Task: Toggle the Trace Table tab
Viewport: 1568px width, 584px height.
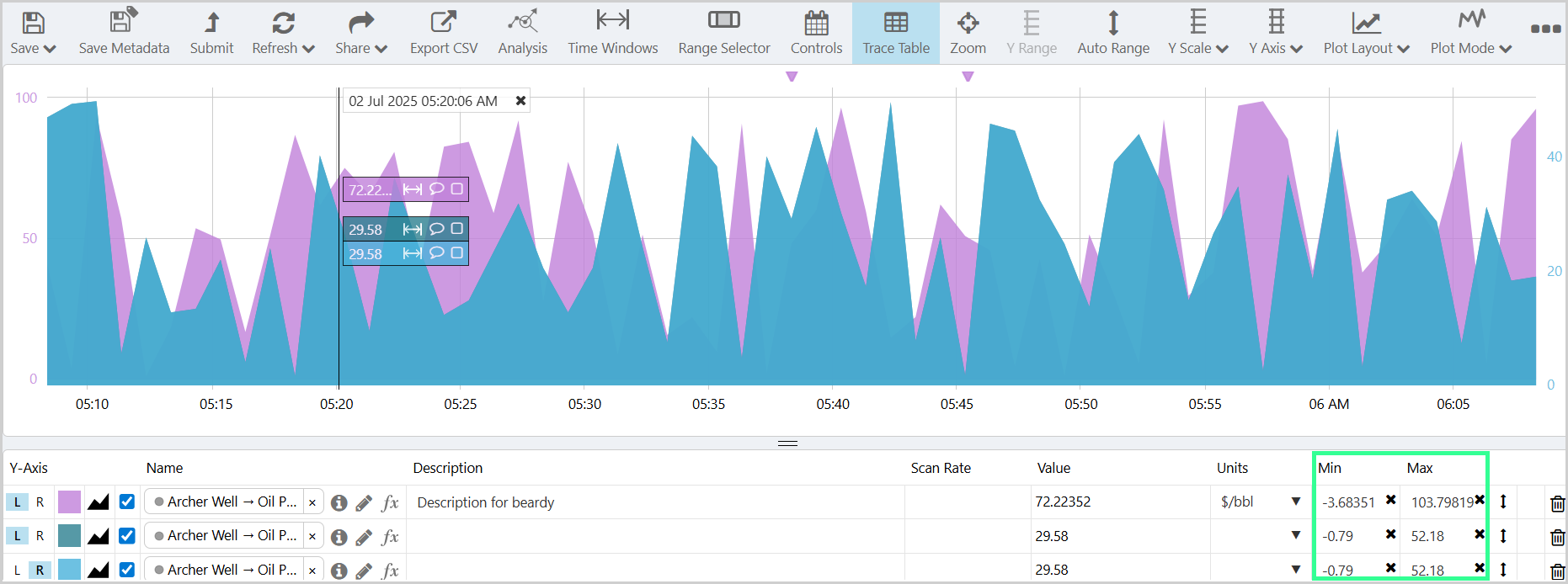Action: [895, 32]
